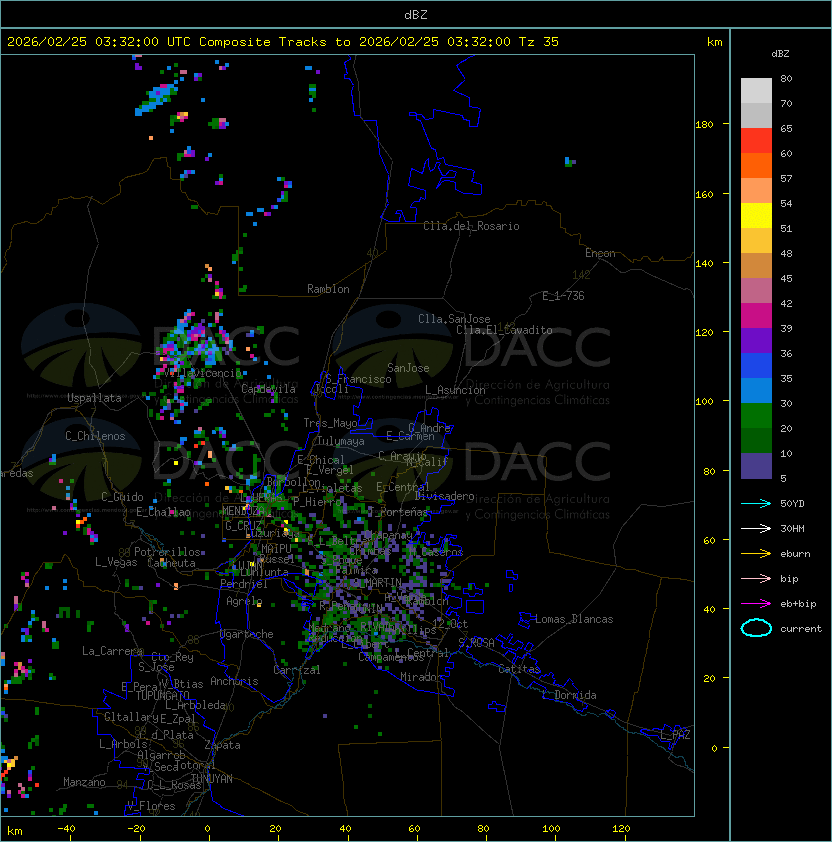Pick the bright yellow swatch below 54
Image resolution: width=832 pixels, height=842 pixels.
756,216
